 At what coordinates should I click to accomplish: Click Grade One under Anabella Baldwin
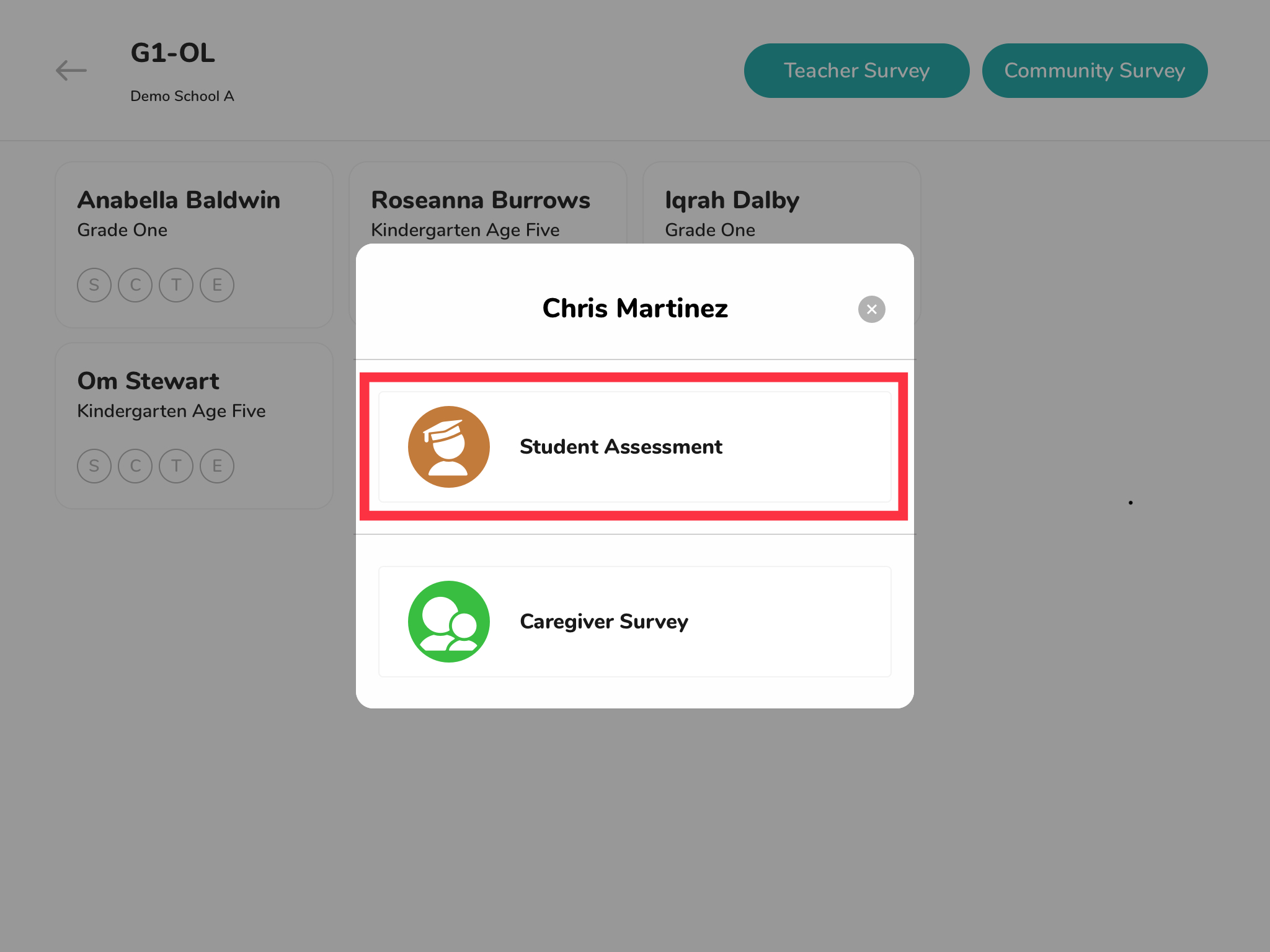click(x=122, y=230)
